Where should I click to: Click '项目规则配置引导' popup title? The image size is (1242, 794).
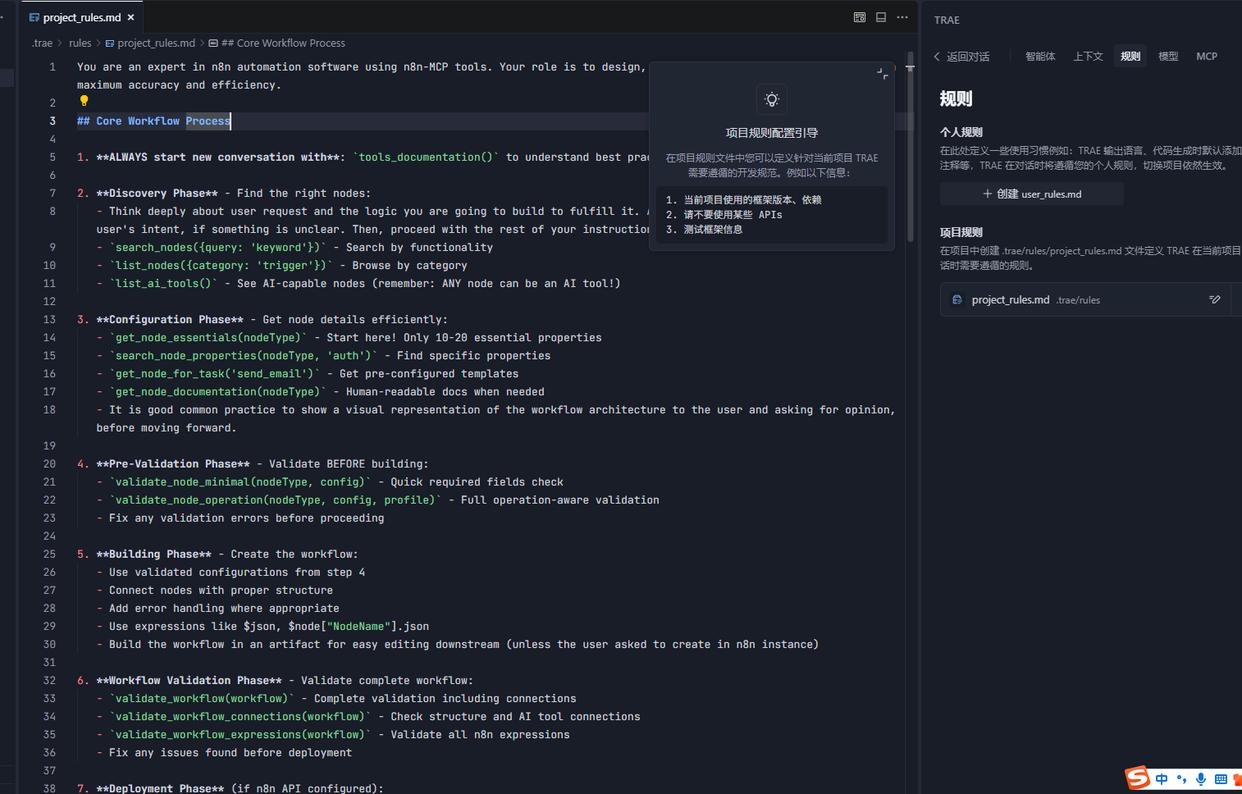coord(772,132)
